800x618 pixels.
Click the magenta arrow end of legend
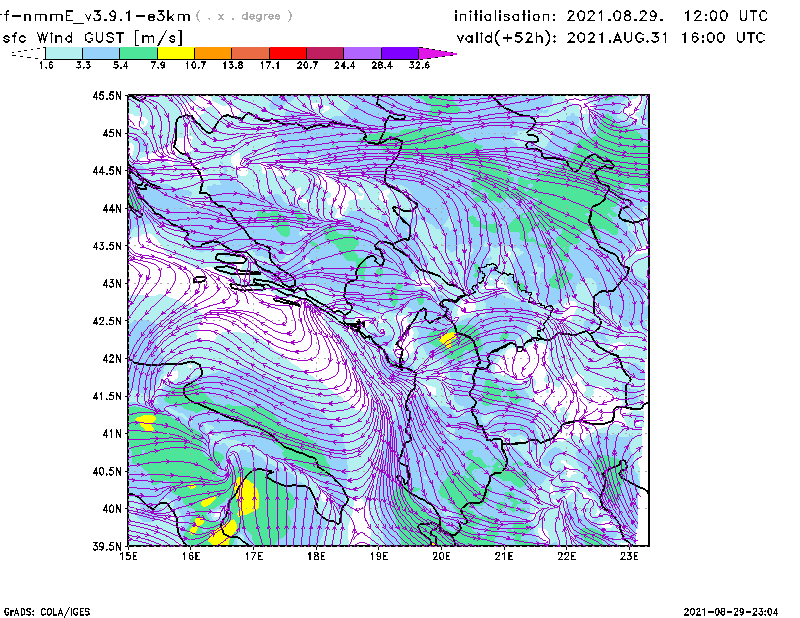click(x=437, y=53)
